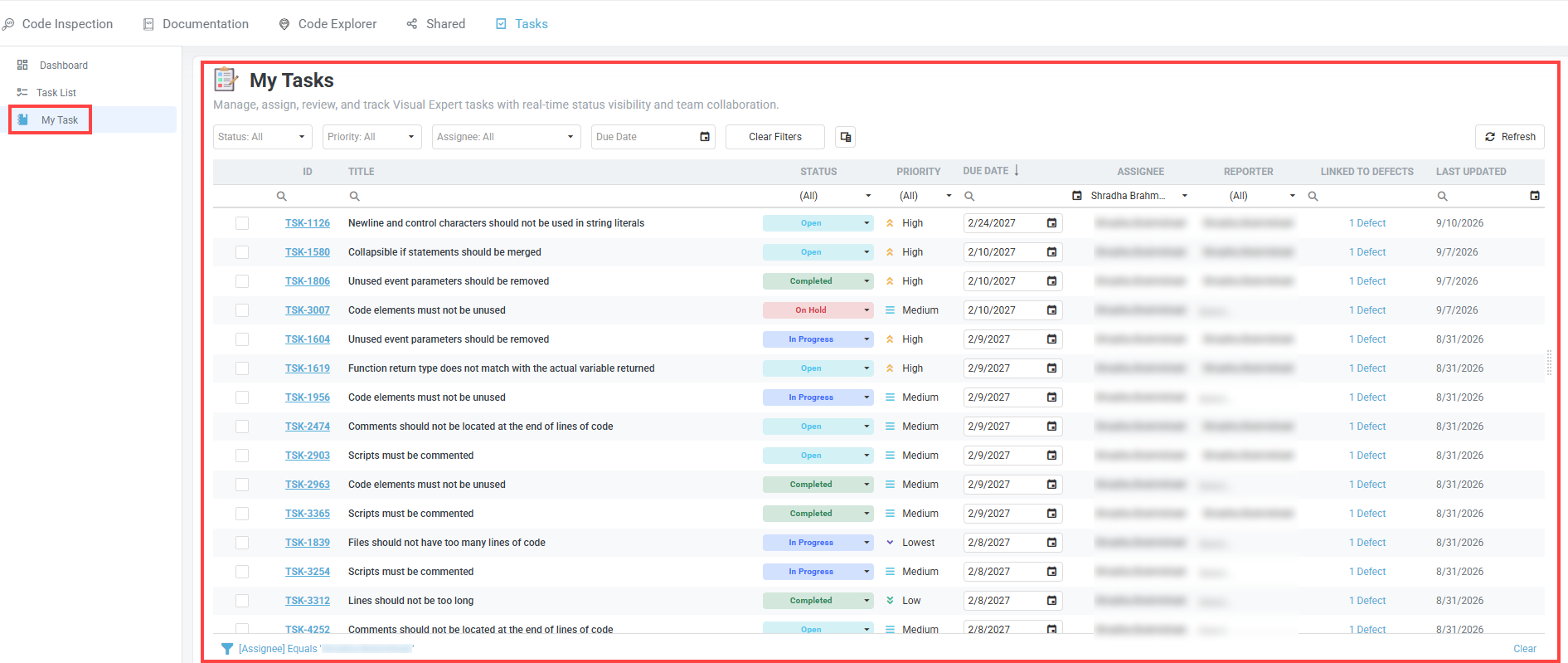Switch to the Code Inspection tab
This screenshot has height=663, width=1568.
(x=58, y=24)
